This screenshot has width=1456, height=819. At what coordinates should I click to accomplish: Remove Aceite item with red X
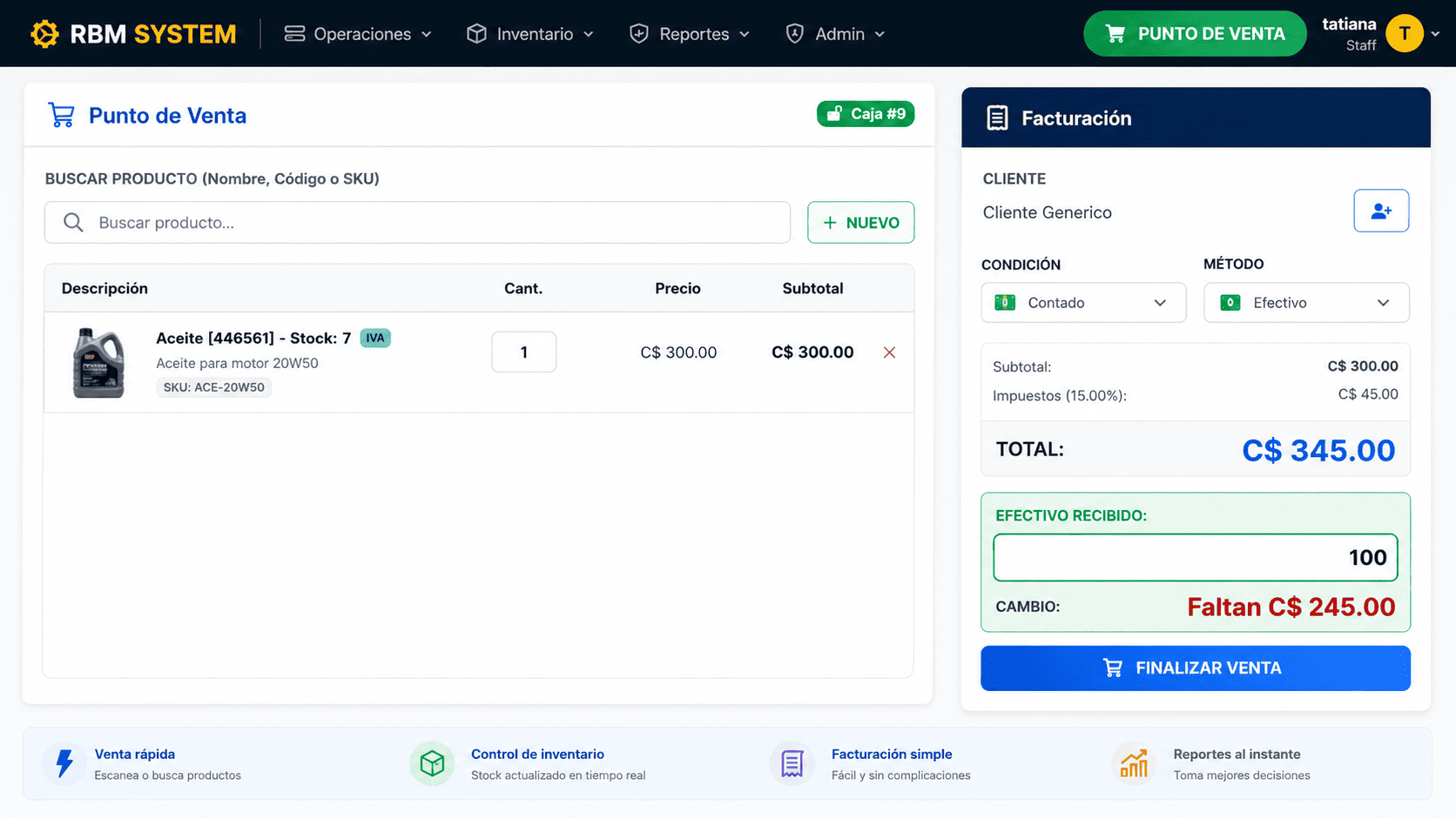tap(889, 352)
